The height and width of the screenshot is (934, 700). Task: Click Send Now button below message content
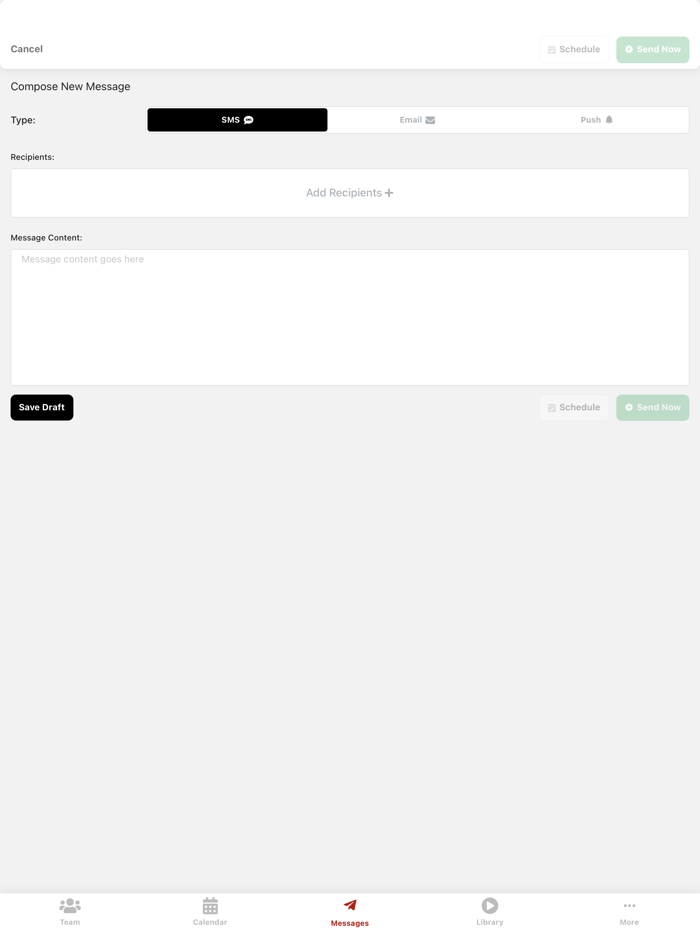(x=652, y=407)
